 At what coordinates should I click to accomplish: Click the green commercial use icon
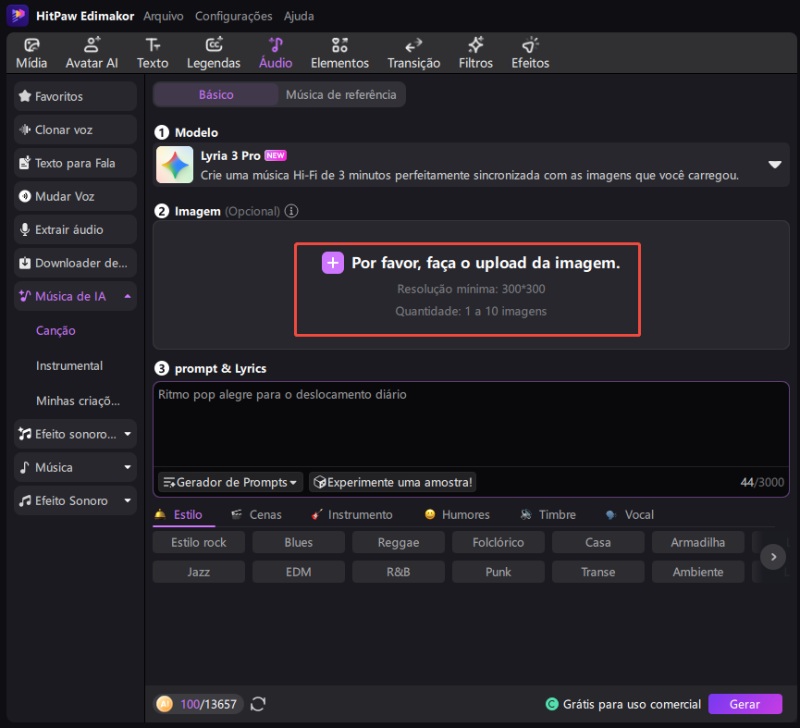click(x=552, y=704)
